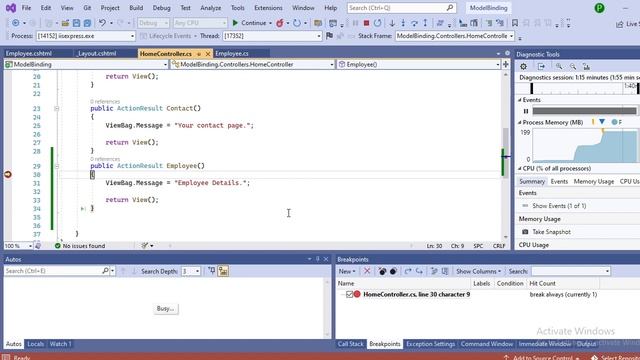640x360 pixels.
Task: Open the Debug menu
Action: [162, 8]
